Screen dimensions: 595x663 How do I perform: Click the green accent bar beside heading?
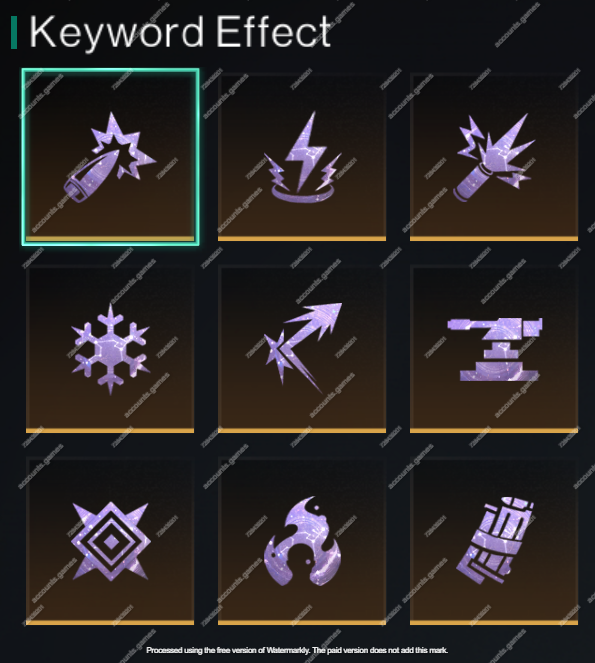[14, 33]
